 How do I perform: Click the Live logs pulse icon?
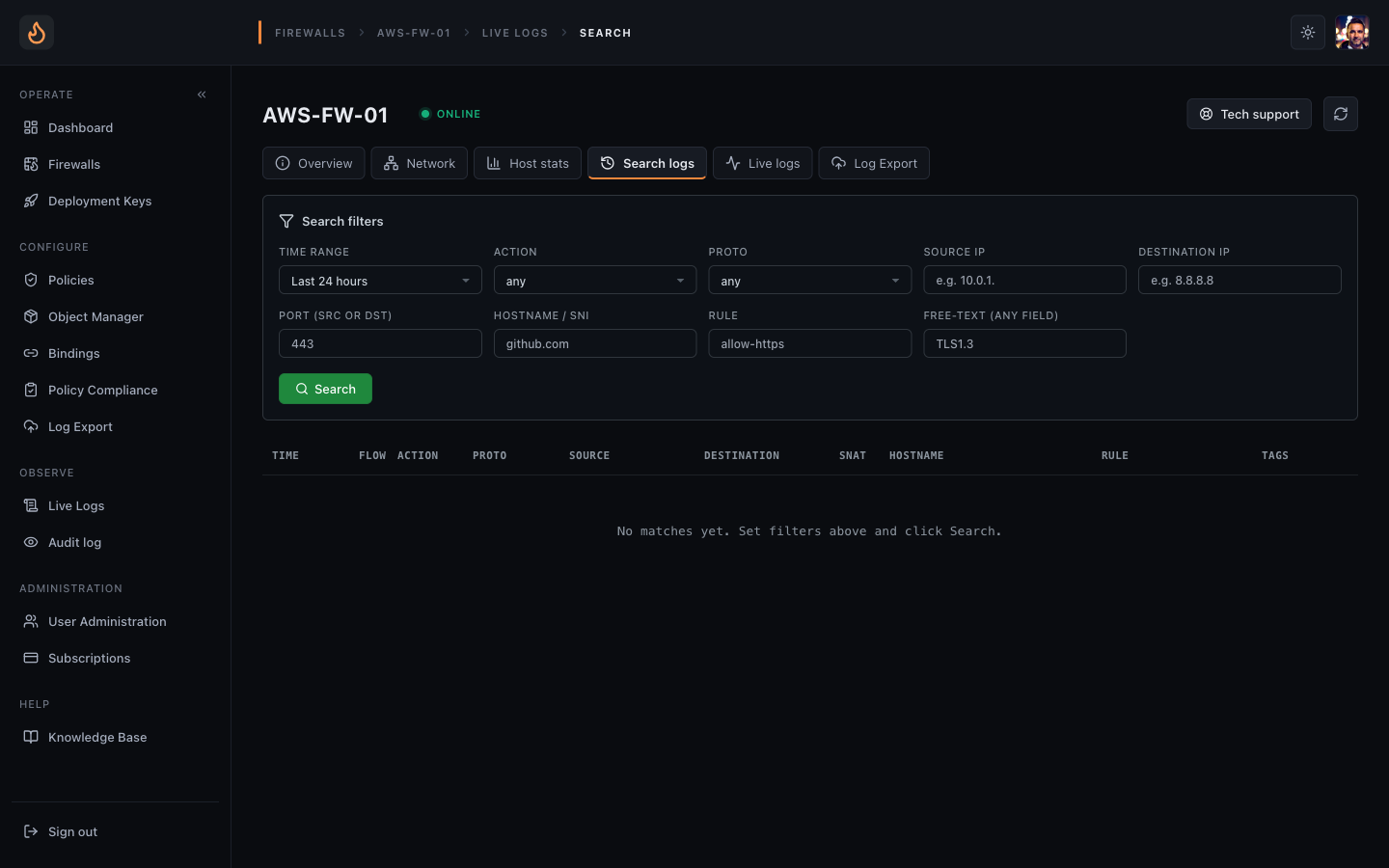pos(733,163)
